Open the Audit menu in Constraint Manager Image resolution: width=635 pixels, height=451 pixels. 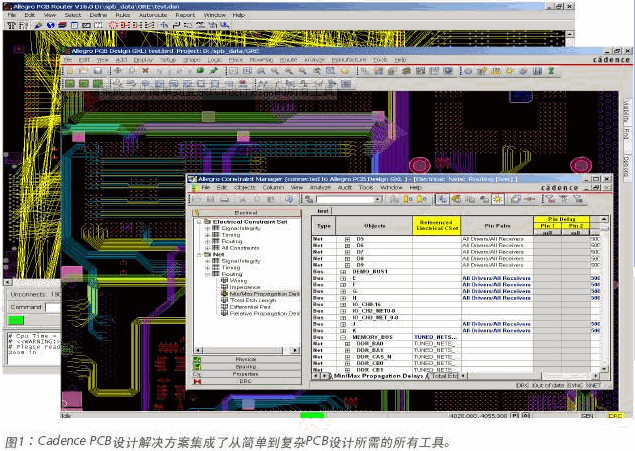click(345, 187)
